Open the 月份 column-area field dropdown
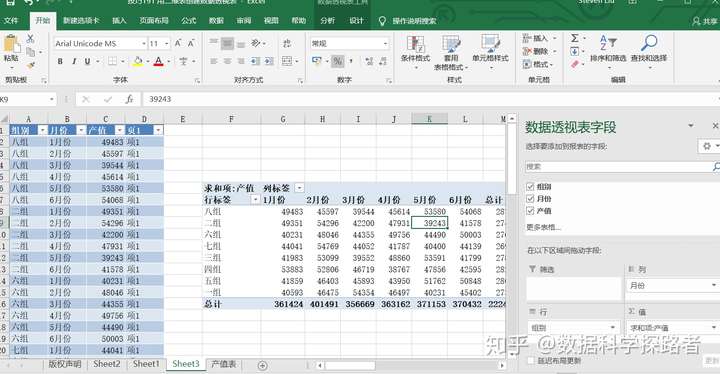 [714, 285]
